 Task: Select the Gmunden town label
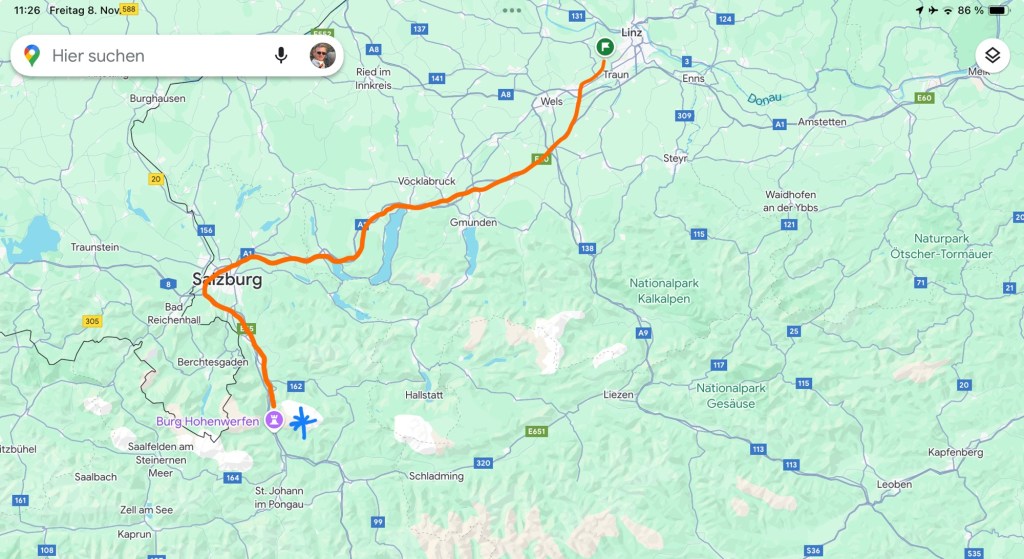point(473,223)
